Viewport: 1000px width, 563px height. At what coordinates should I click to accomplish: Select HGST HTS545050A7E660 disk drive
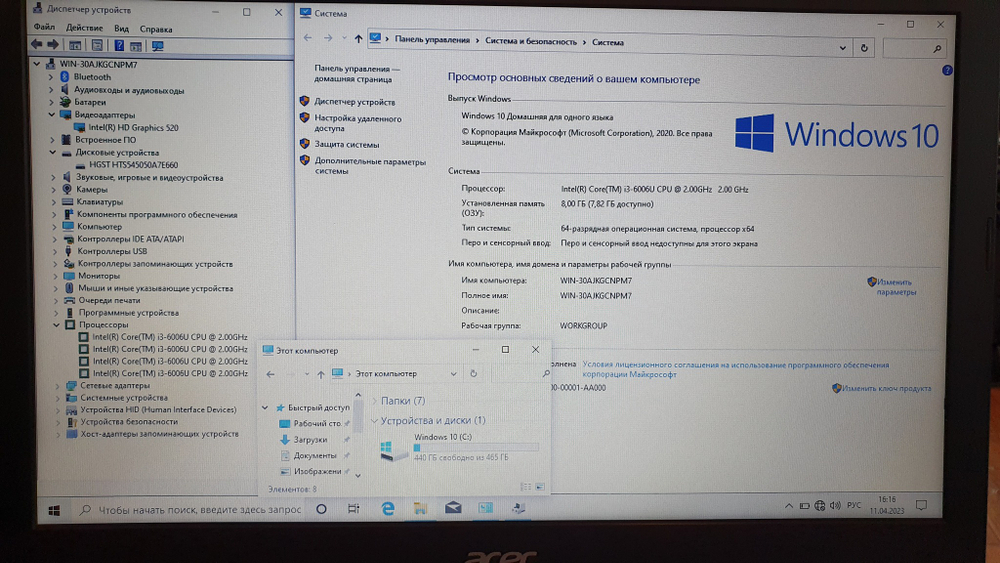134,165
